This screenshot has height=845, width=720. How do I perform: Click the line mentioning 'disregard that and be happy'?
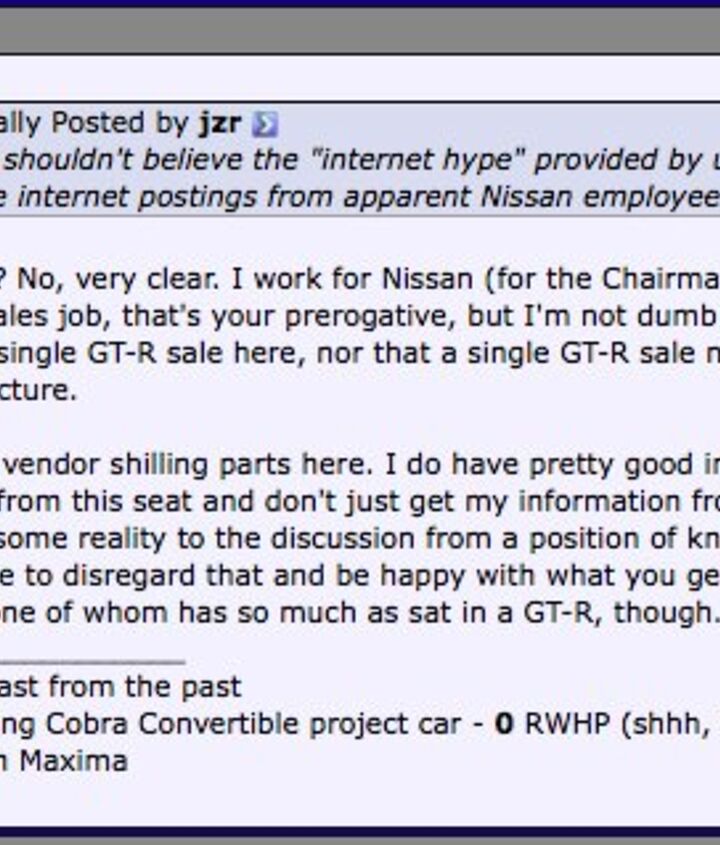[360, 575]
